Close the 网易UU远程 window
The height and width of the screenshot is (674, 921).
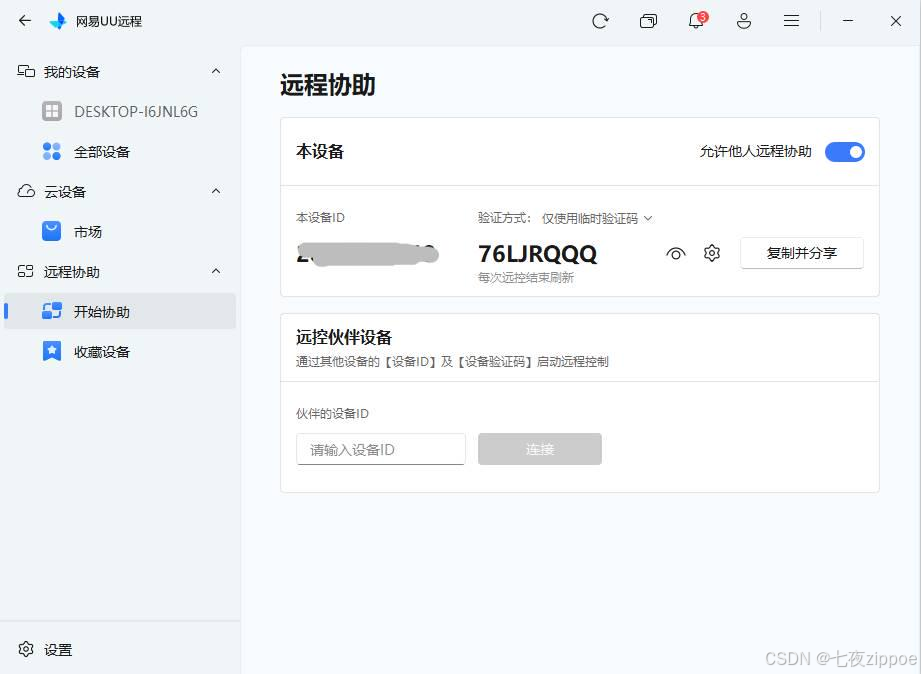click(896, 21)
